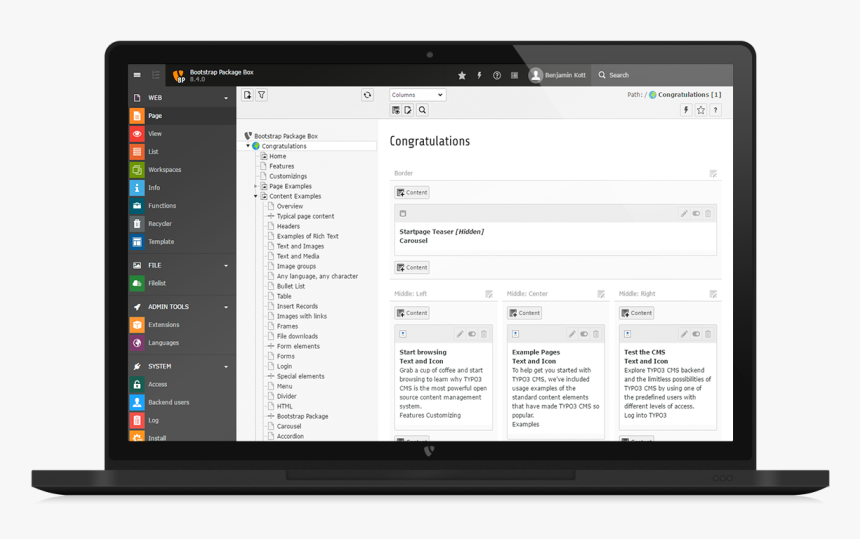Collapse the WEB module group
The image size is (860, 539).
pos(226,98)
